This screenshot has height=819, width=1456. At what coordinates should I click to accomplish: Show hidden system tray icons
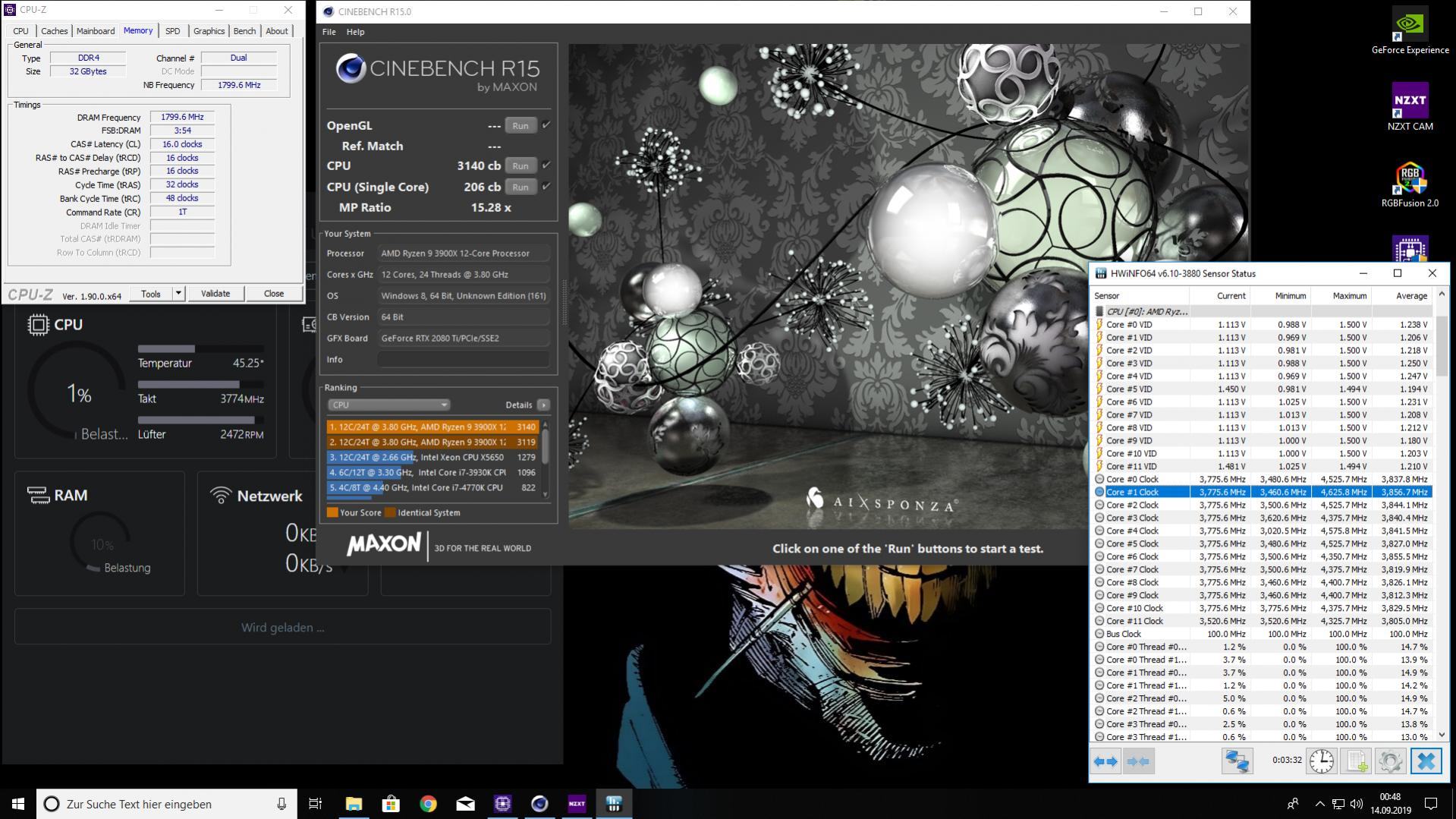(x=1319, y=804)
